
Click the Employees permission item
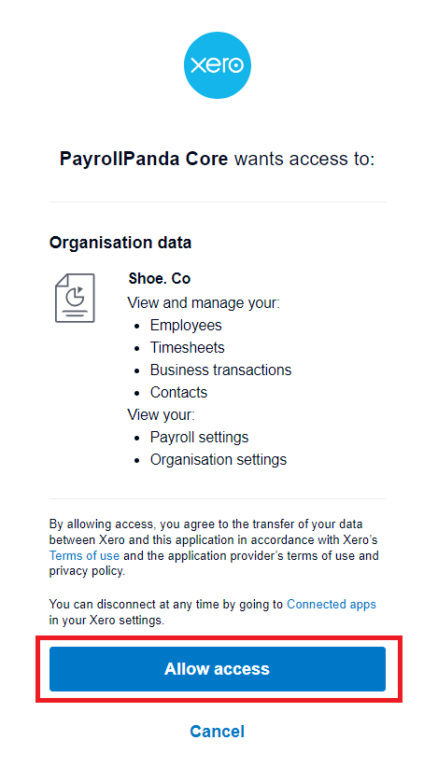[x=186, y=325]
